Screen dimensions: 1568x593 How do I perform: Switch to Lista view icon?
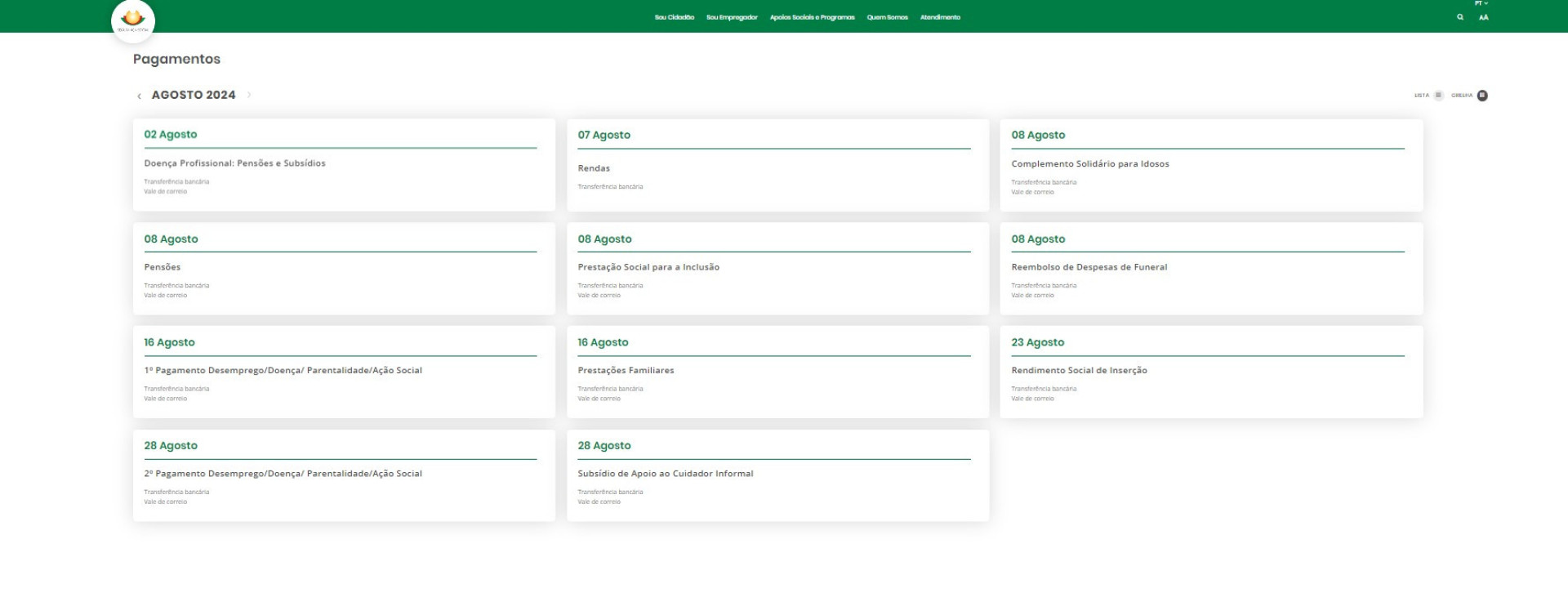(x=1439, y=96)
